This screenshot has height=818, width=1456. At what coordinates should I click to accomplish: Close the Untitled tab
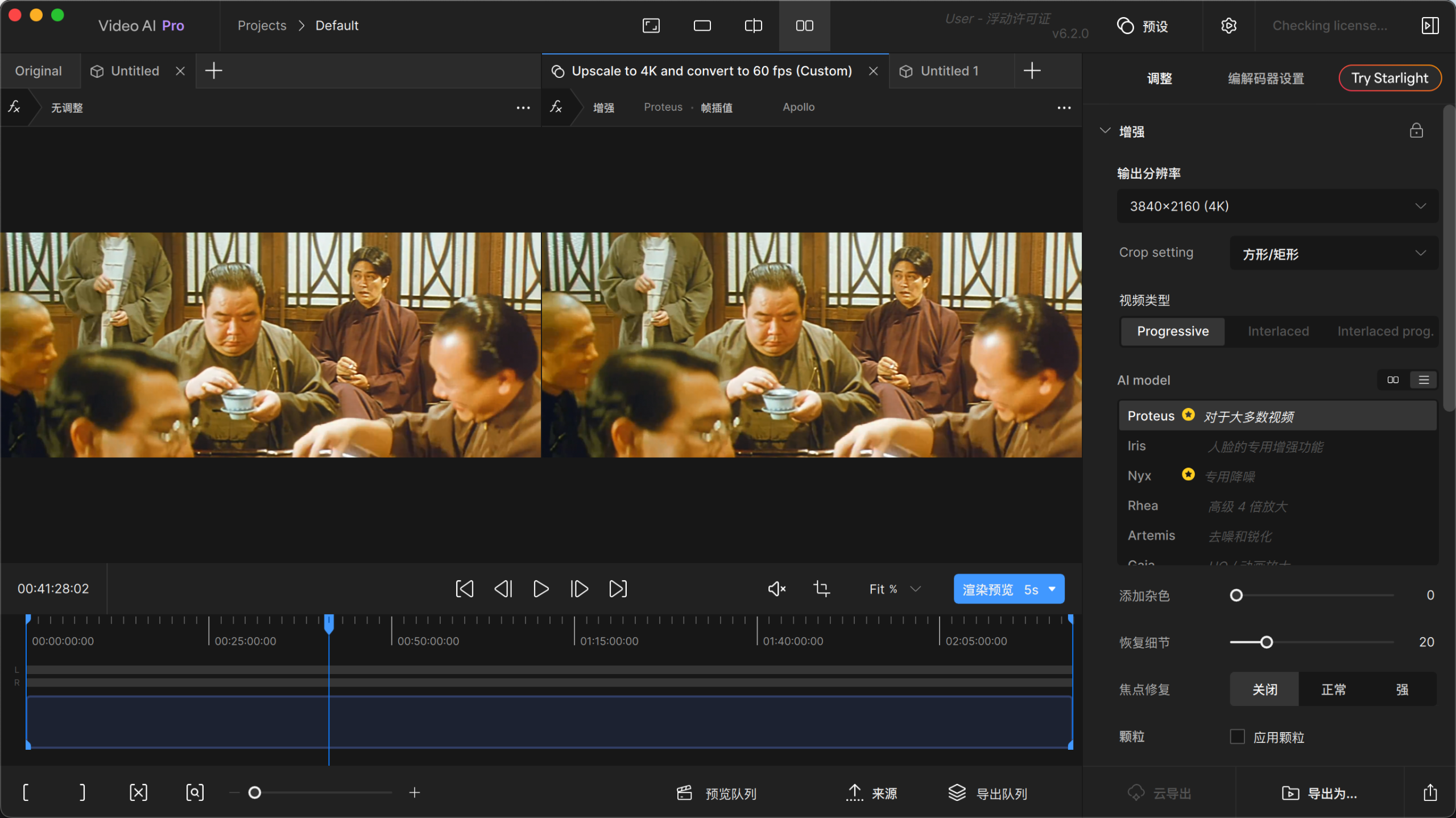[180, 71]
